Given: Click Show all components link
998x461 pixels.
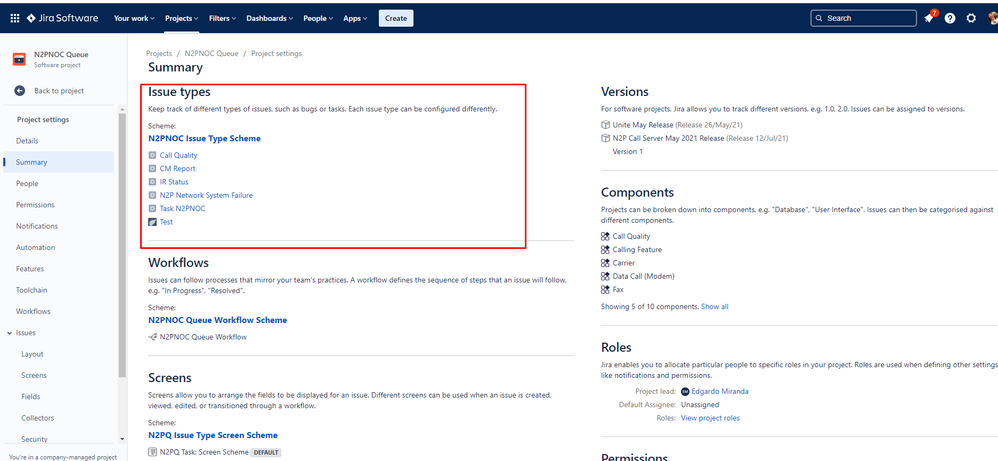Looking at the screenshot, I should click(715, 307).
